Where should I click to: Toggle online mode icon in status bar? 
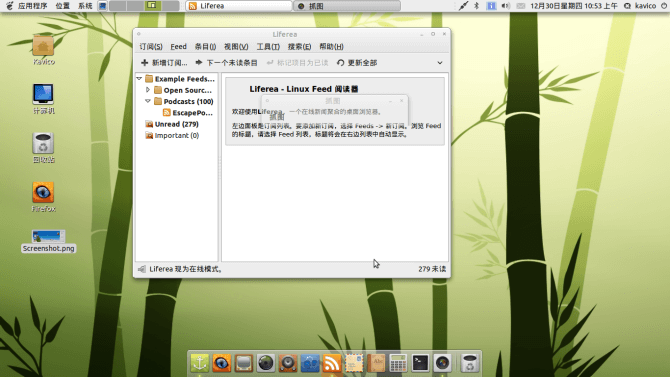tap(141, 269)
